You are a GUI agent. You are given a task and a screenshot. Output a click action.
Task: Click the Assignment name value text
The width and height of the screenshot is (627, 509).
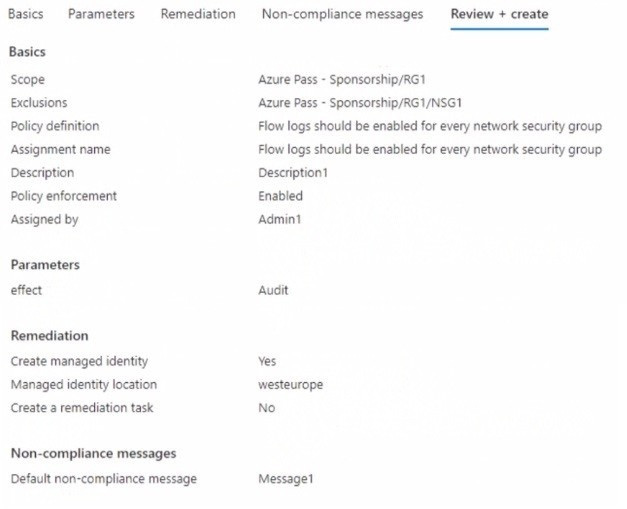click(x=430, y=149)
